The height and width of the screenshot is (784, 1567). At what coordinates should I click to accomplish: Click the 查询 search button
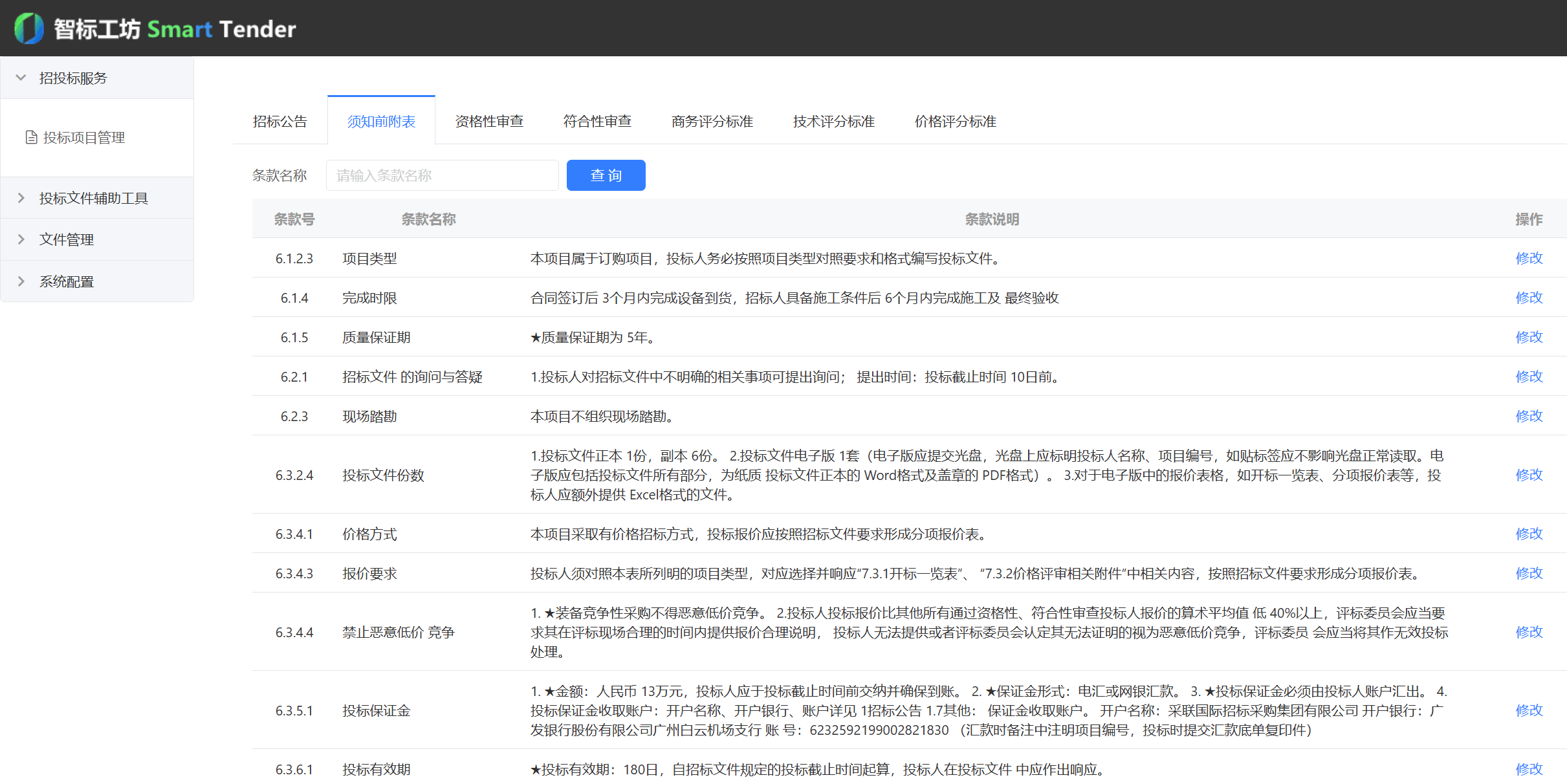606,175
